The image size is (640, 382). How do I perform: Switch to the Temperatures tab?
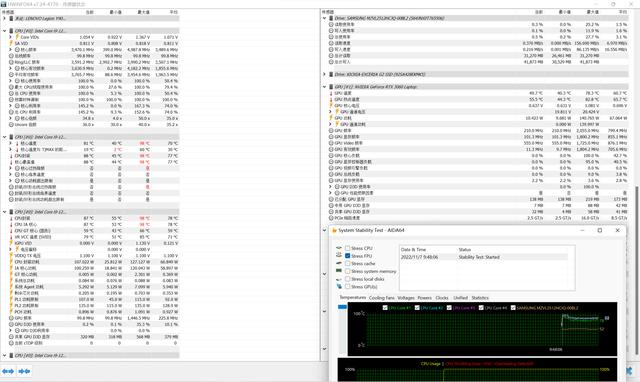click(x=353, y=298)
